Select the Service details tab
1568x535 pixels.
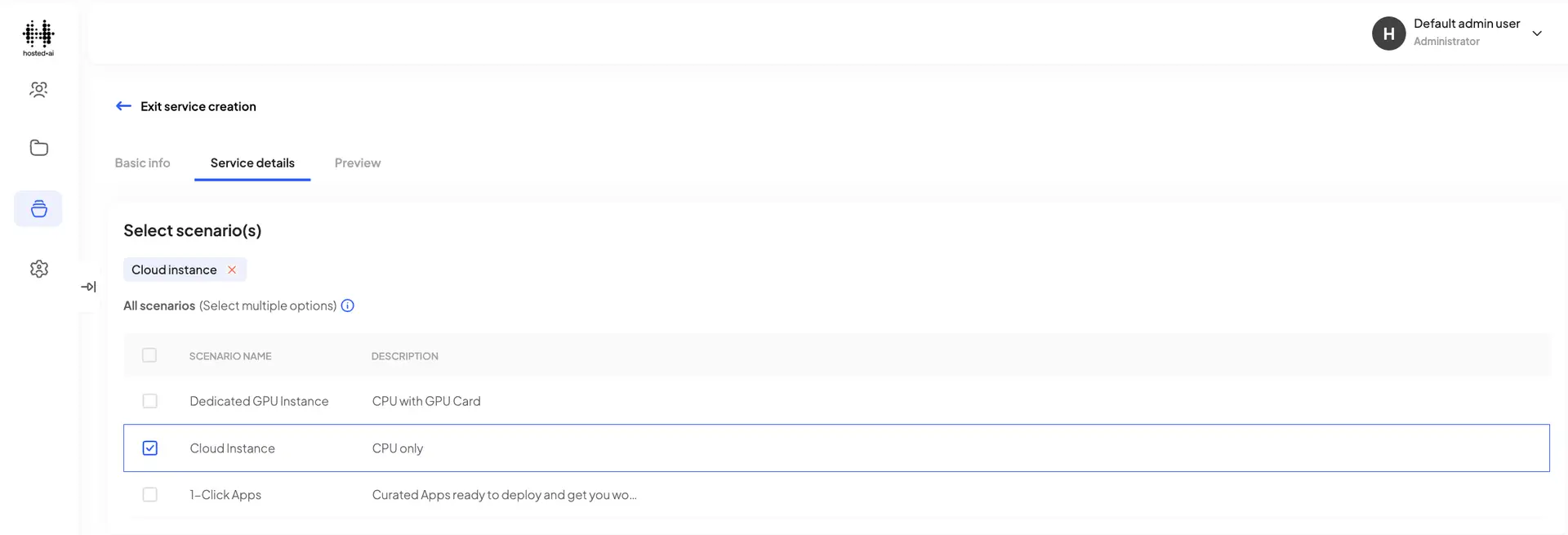252,163
